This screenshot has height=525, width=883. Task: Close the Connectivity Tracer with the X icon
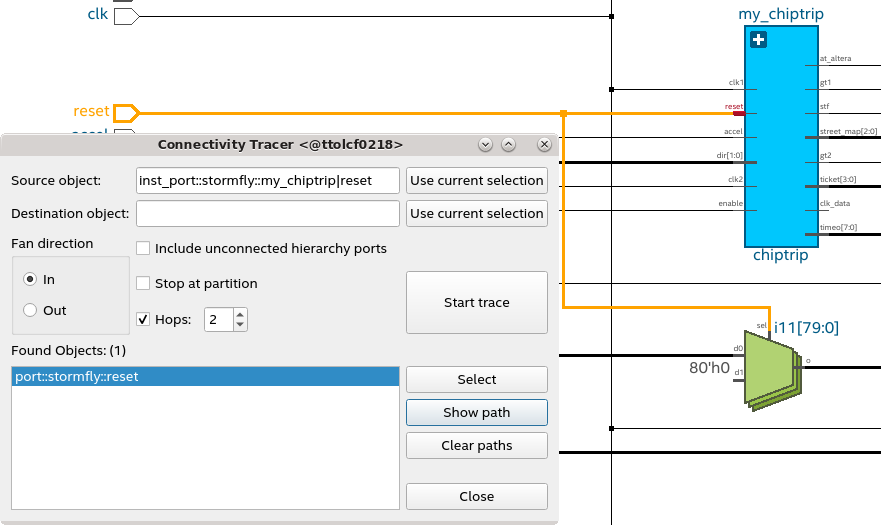[x=544, y=145]
